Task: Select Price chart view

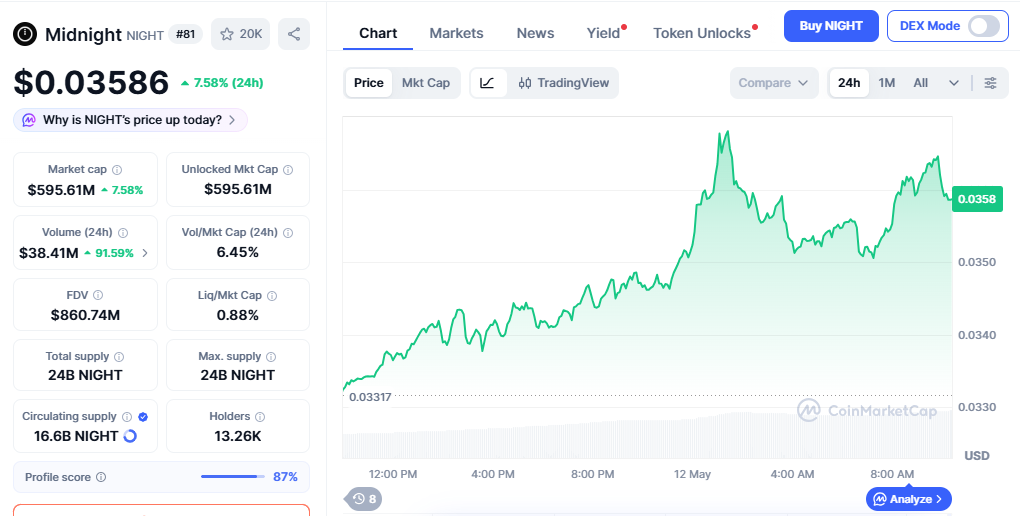Action: point(369,83)
